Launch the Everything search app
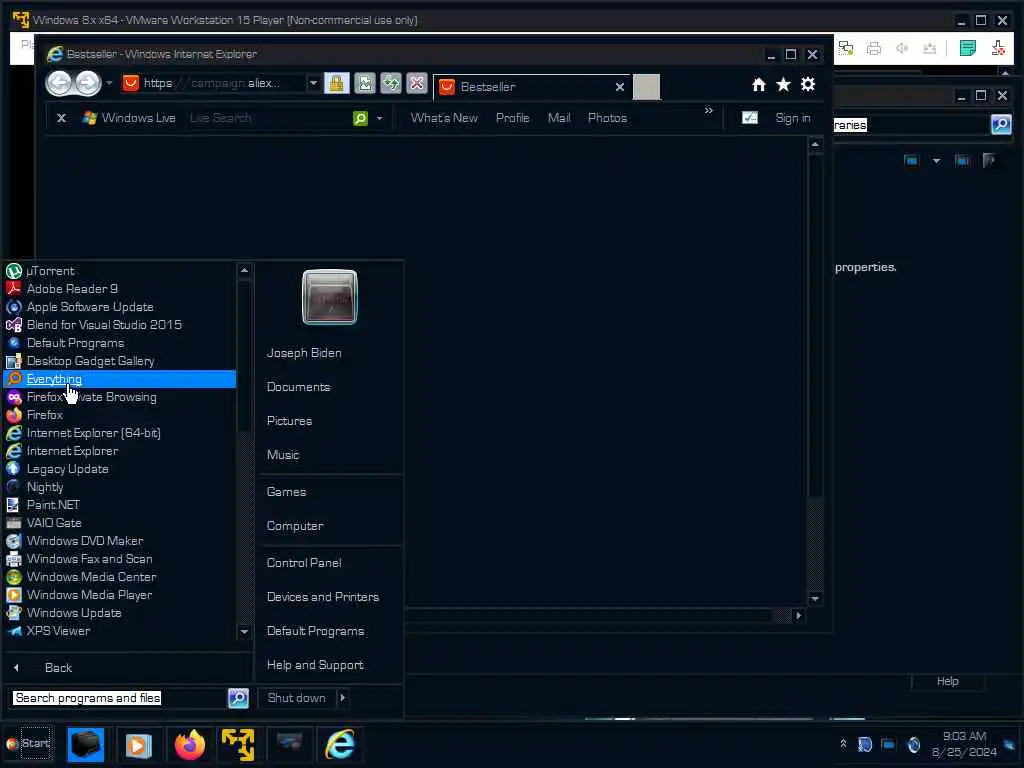Image resolution: width=1024 pixels, height=768 pixels. point(120,379)
